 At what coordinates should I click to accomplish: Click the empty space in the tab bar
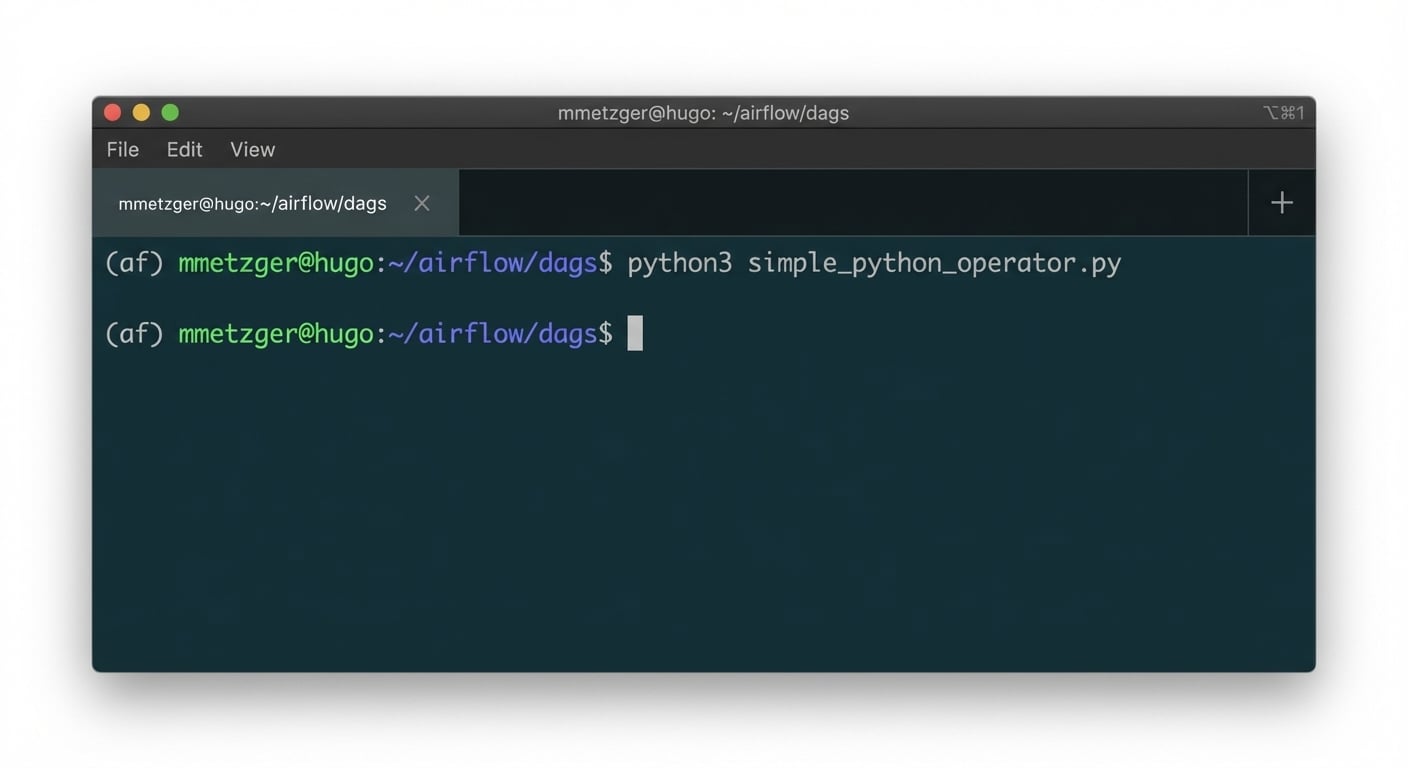[850, 202]
